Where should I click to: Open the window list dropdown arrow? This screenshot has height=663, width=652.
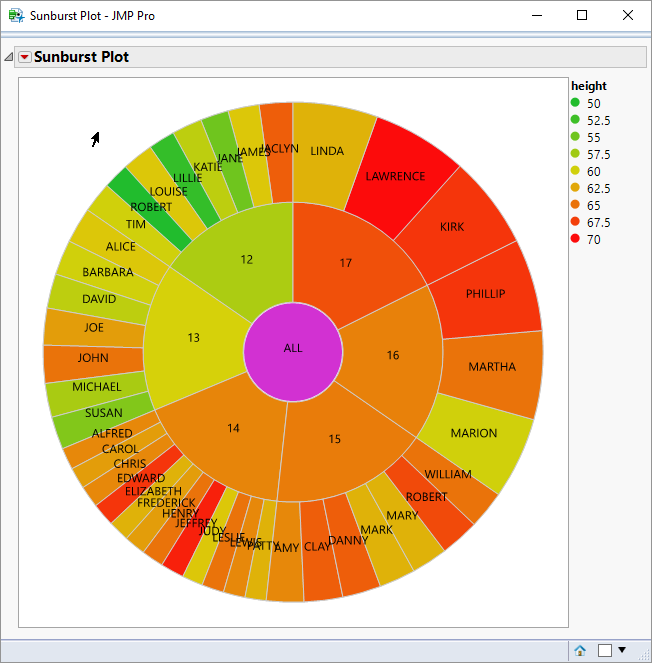point(622,649)
